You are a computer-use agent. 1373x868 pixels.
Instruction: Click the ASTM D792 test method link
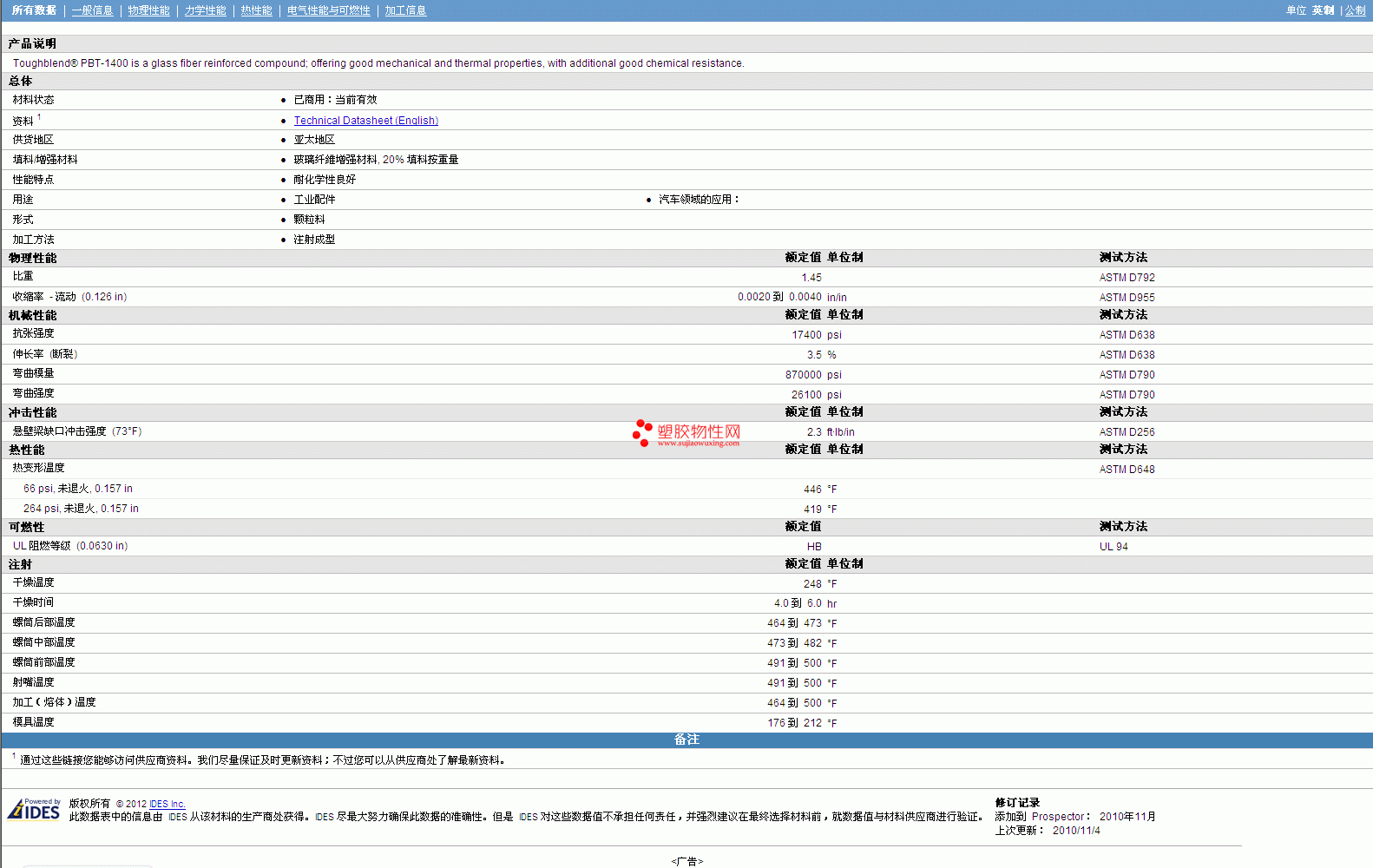pos(1127,278)
